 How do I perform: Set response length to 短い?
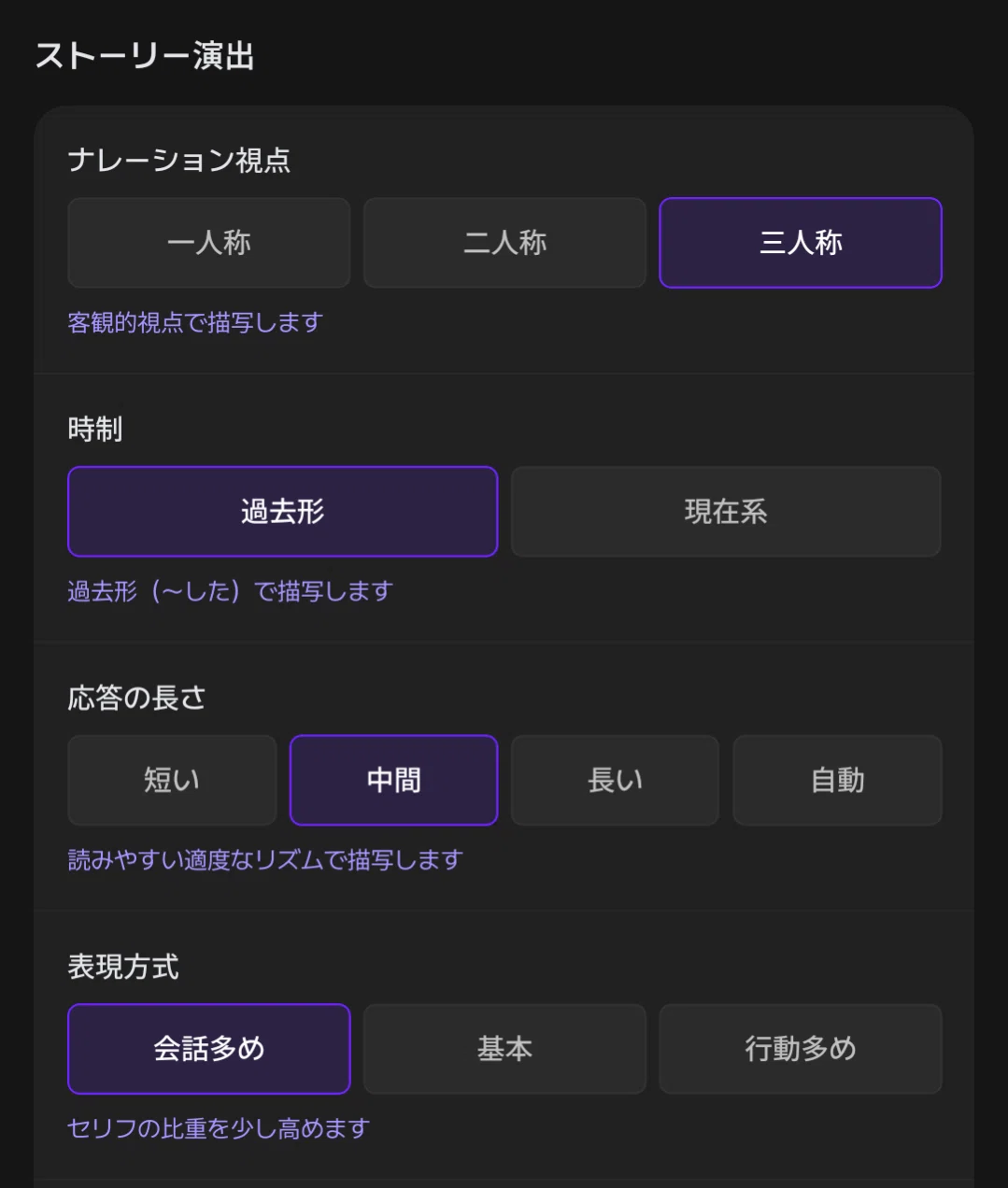(x=172, y=780)
